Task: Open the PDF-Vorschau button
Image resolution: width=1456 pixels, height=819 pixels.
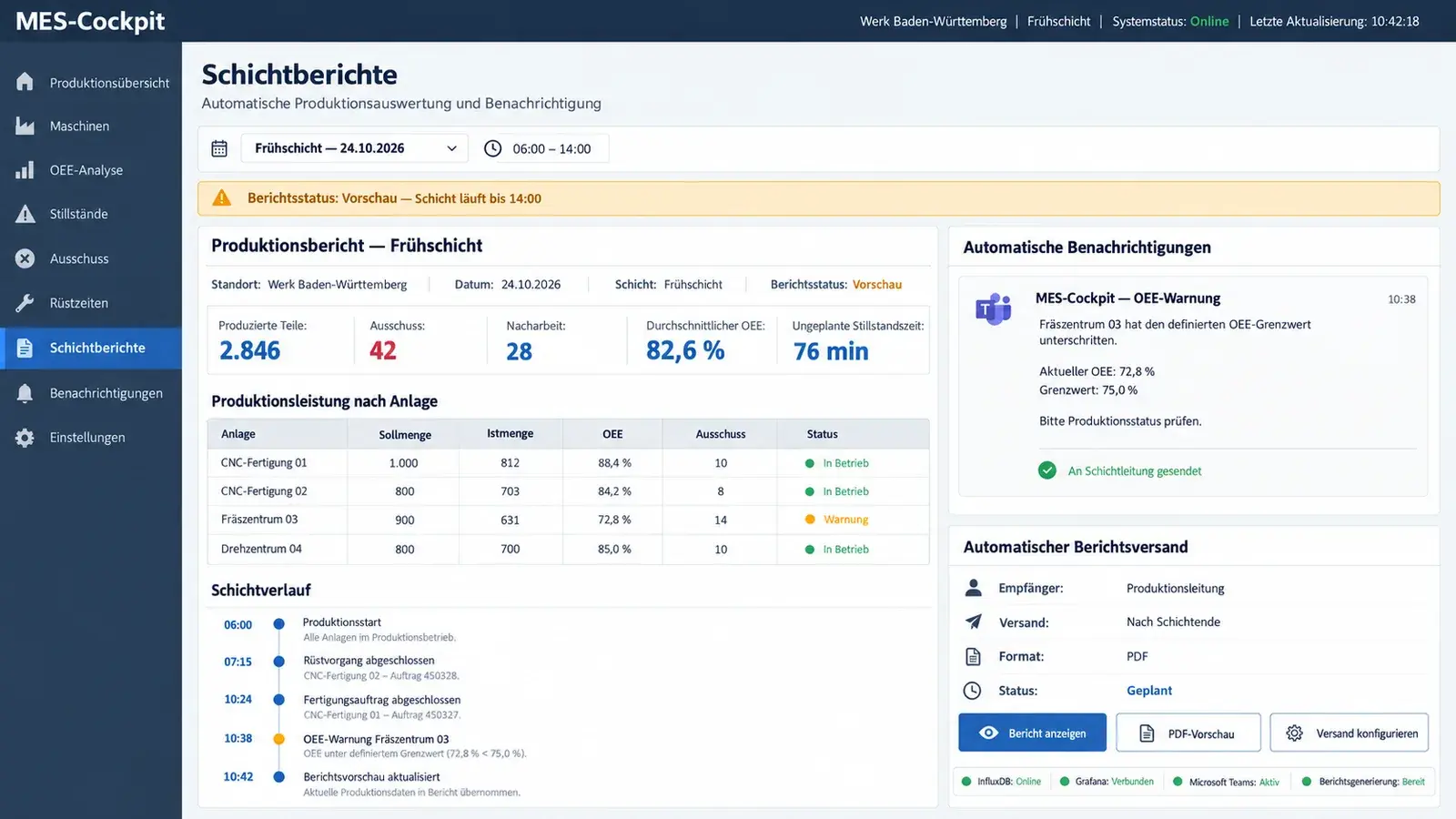Action: pos(1188,733)
